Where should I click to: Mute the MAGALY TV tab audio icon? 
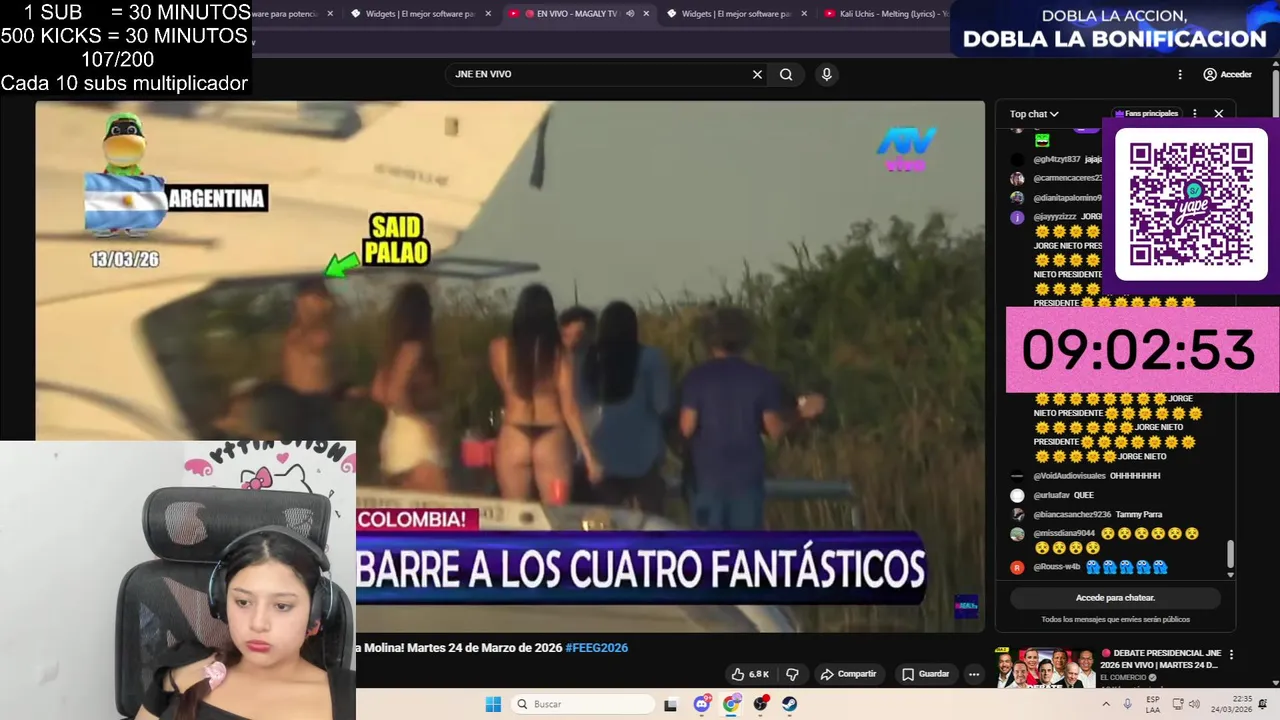tap(630, 14)
